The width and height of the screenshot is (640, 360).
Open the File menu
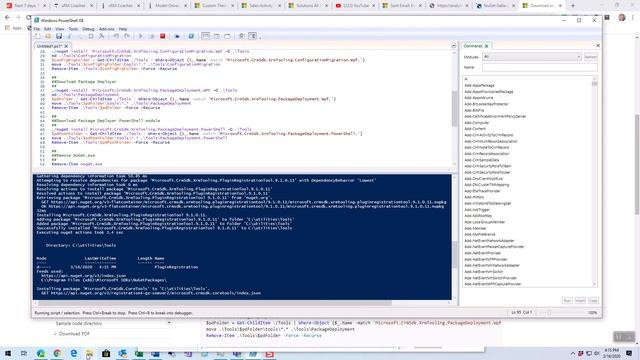[37, 29]
